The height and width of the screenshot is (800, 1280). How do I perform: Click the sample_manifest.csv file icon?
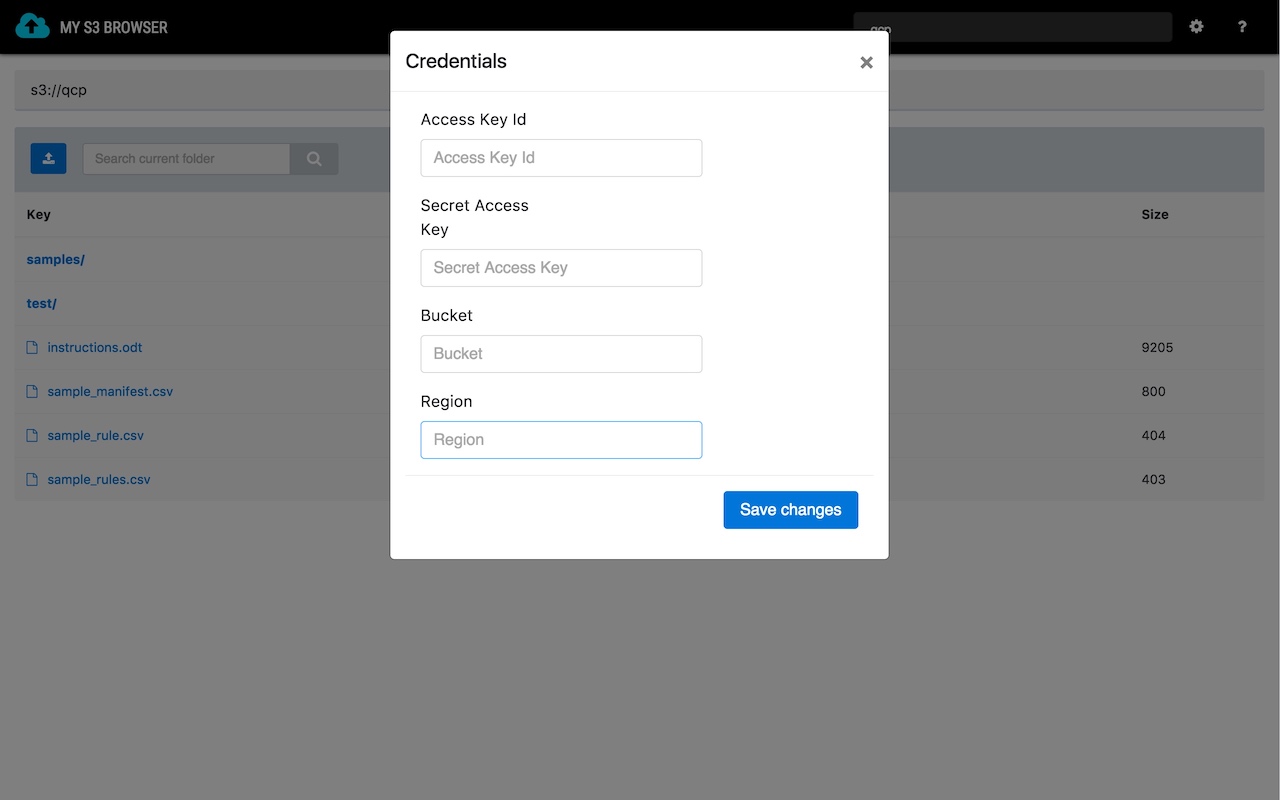coord(33,392)
